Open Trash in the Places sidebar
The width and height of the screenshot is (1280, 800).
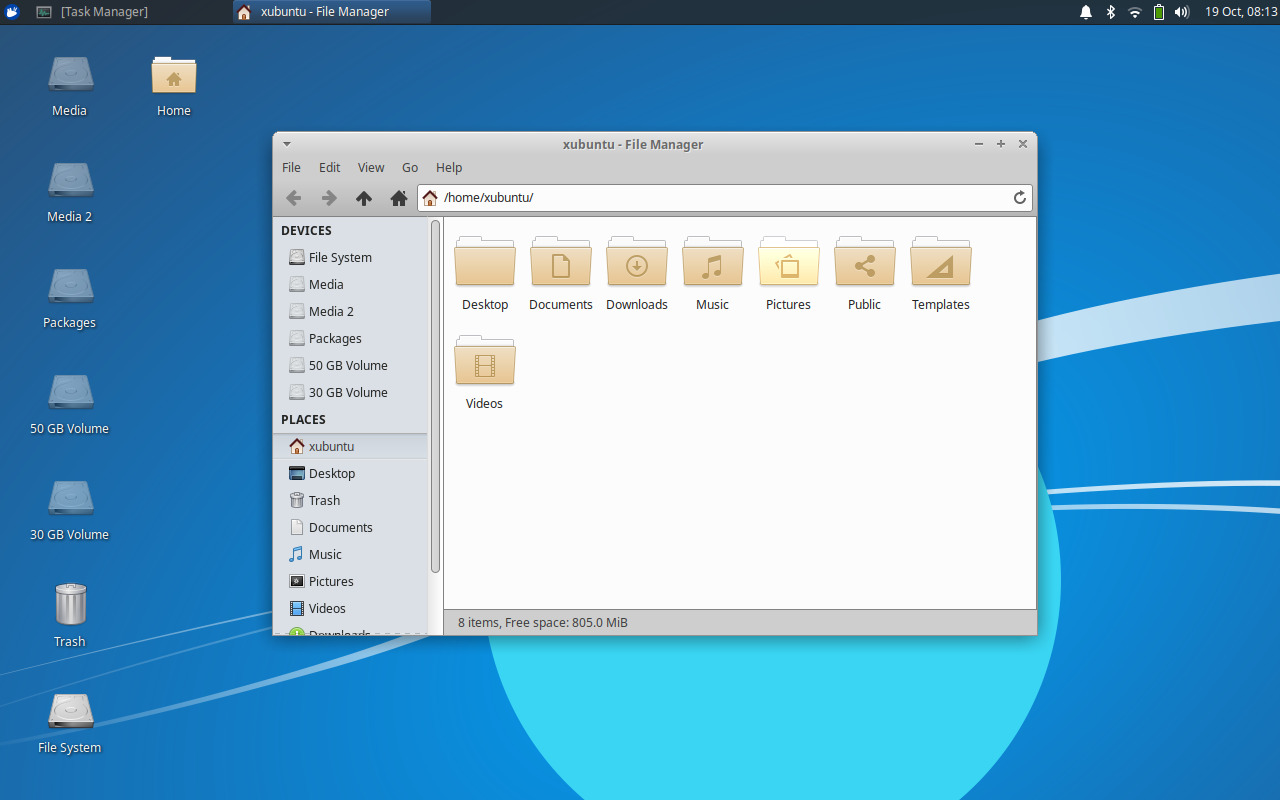[x=351, y=500]
